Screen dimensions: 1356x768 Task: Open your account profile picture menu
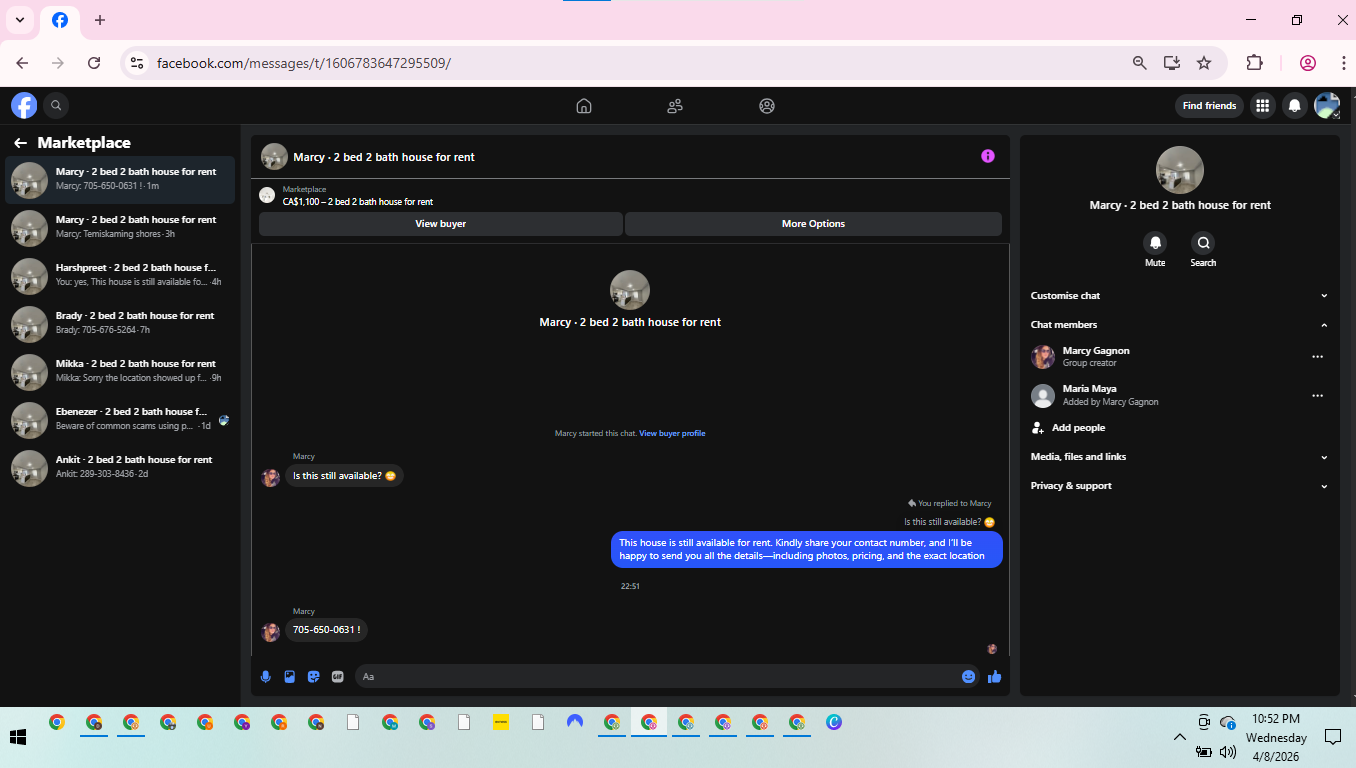[1327, 105]
